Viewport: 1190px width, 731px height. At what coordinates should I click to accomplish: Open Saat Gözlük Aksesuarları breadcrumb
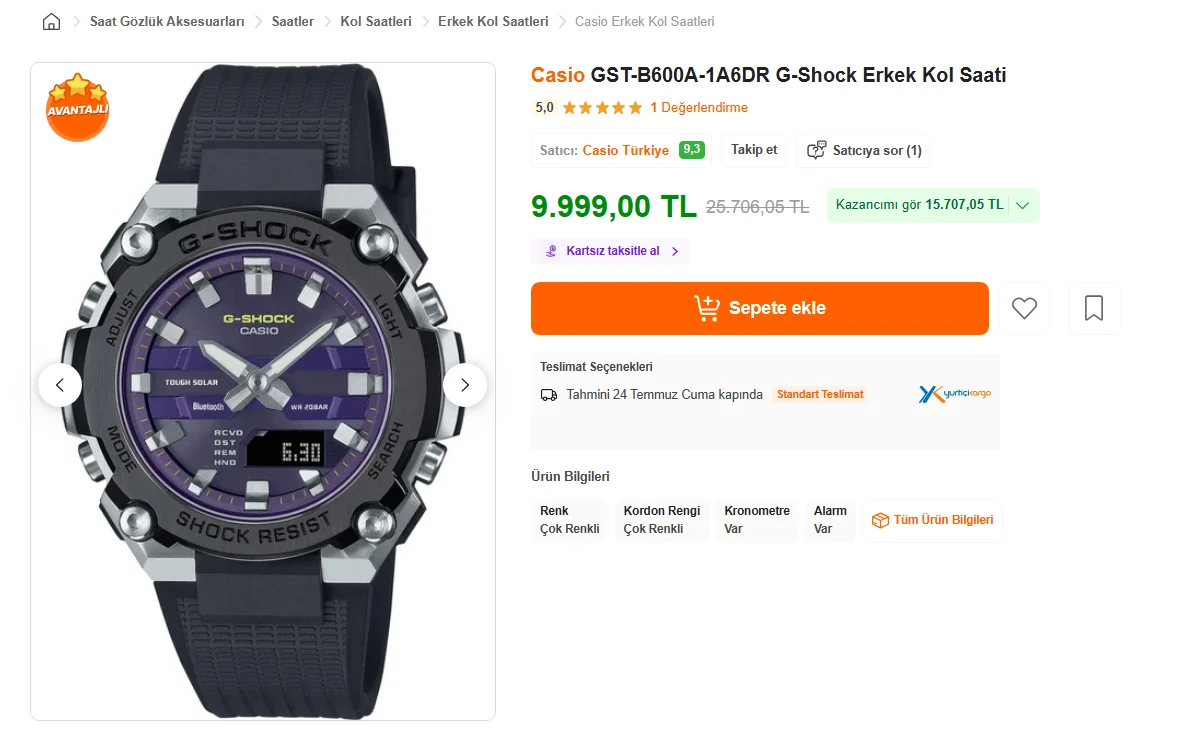click(167, 21)
